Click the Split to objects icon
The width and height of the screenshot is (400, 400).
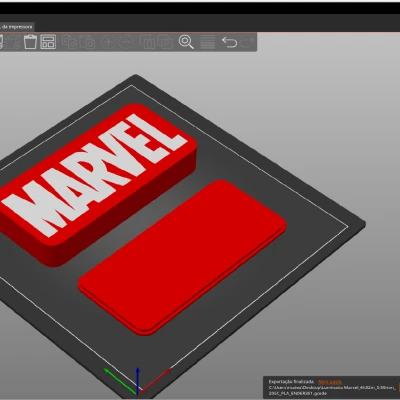point(147,42)
